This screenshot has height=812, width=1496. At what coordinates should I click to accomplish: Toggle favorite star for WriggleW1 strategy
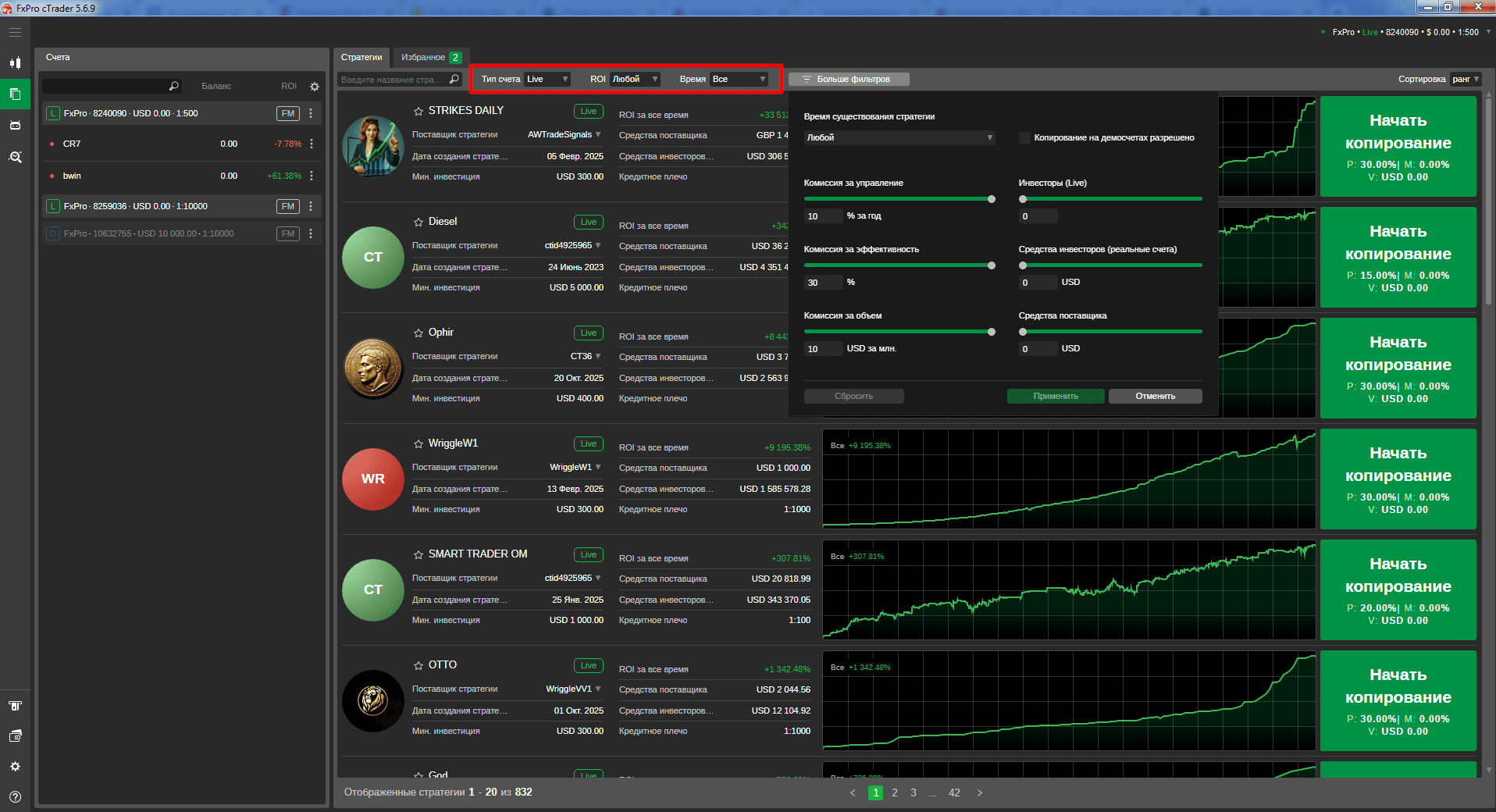coord(419,443)
